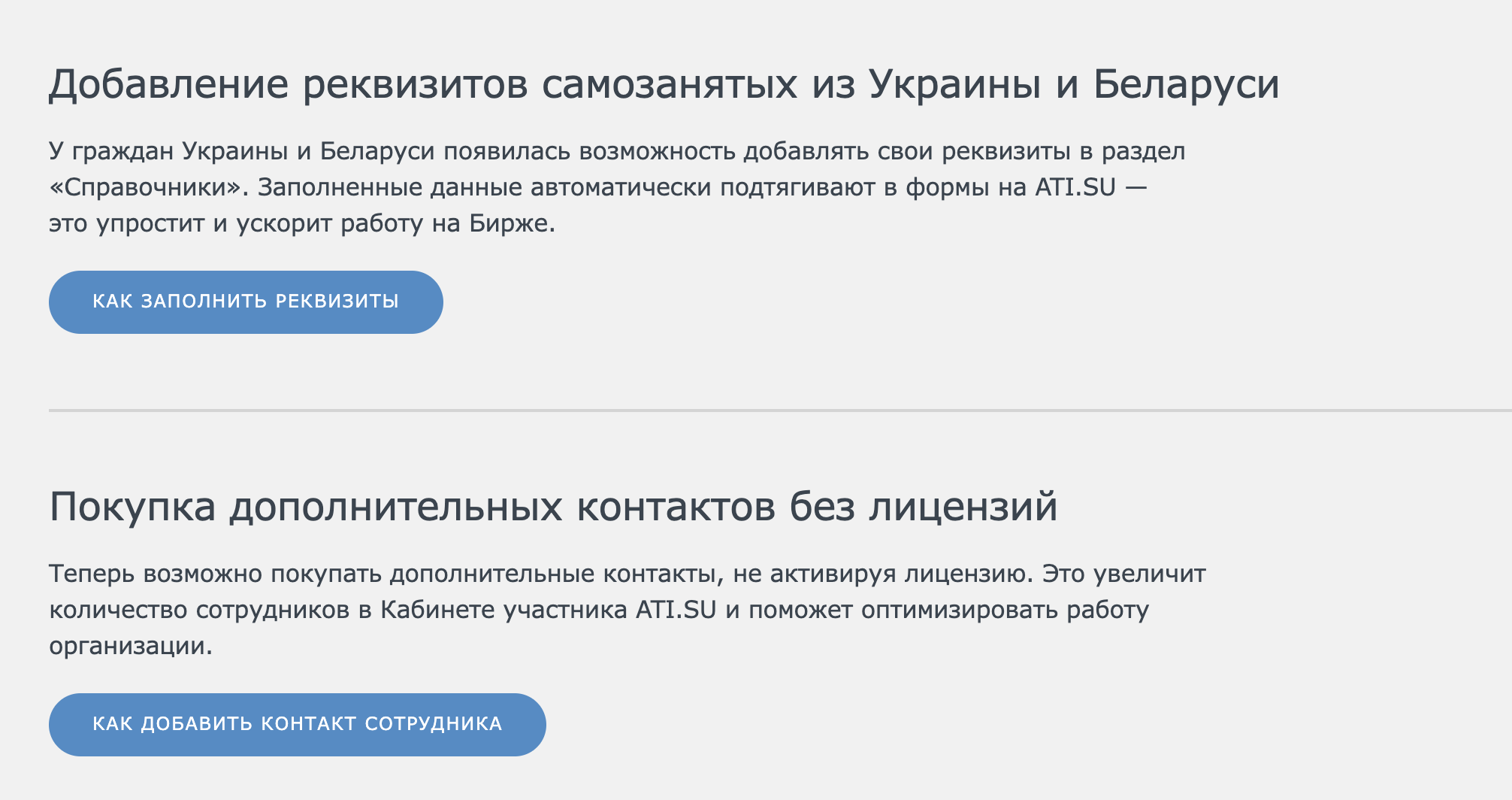Viewport: 1512px width, 800px height.
Task: Click the word «Справочники» in the first paragraph
Action: tap(149, 187)
